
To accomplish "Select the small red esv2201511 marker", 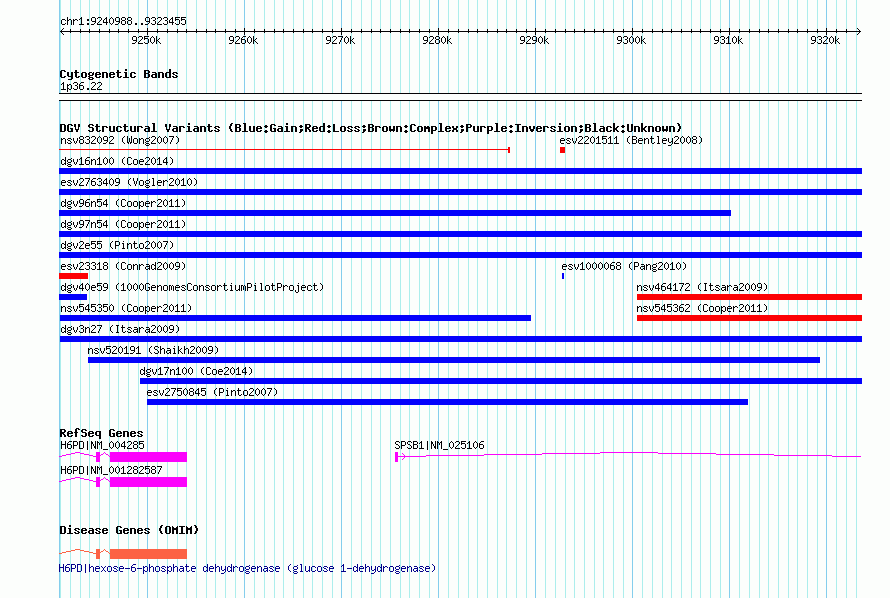I will pyautogui.click(x=562, y=150).
